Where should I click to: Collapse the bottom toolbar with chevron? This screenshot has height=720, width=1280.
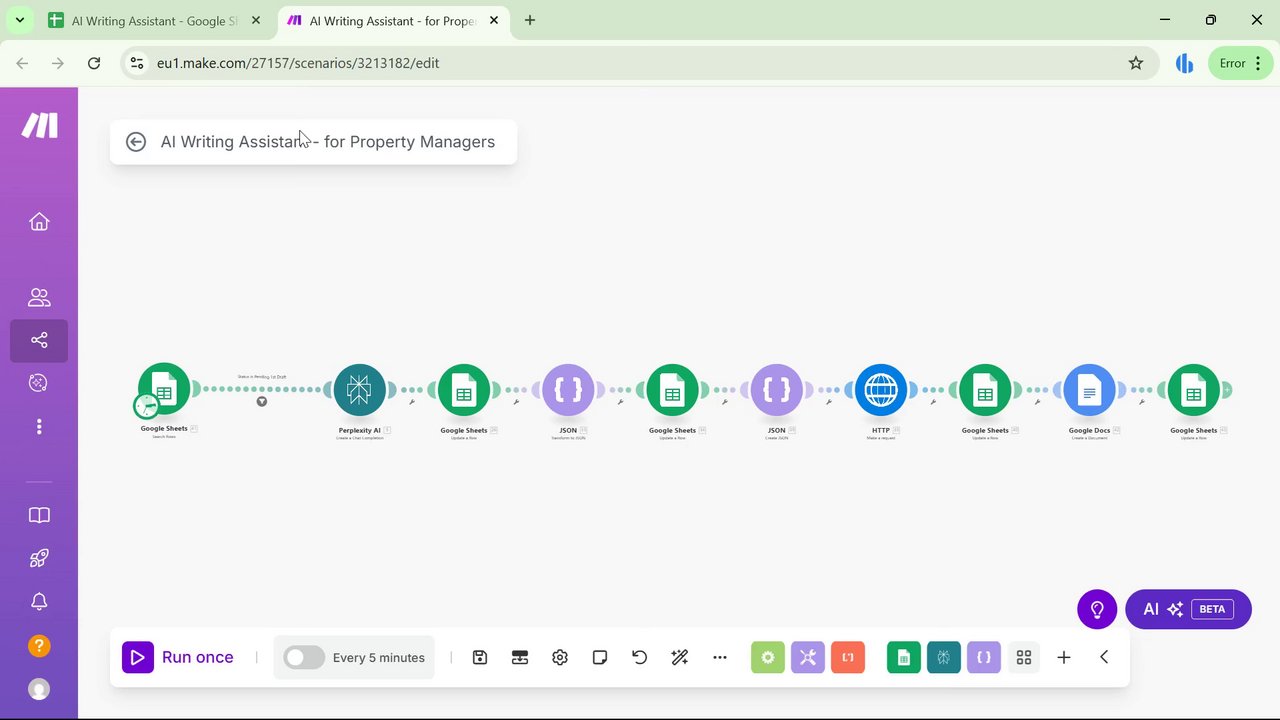click(x=1104, y=657)
